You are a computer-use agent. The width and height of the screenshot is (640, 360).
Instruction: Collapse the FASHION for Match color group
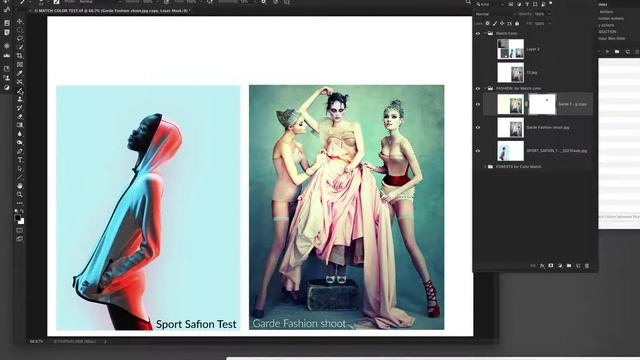click(485, 89)
